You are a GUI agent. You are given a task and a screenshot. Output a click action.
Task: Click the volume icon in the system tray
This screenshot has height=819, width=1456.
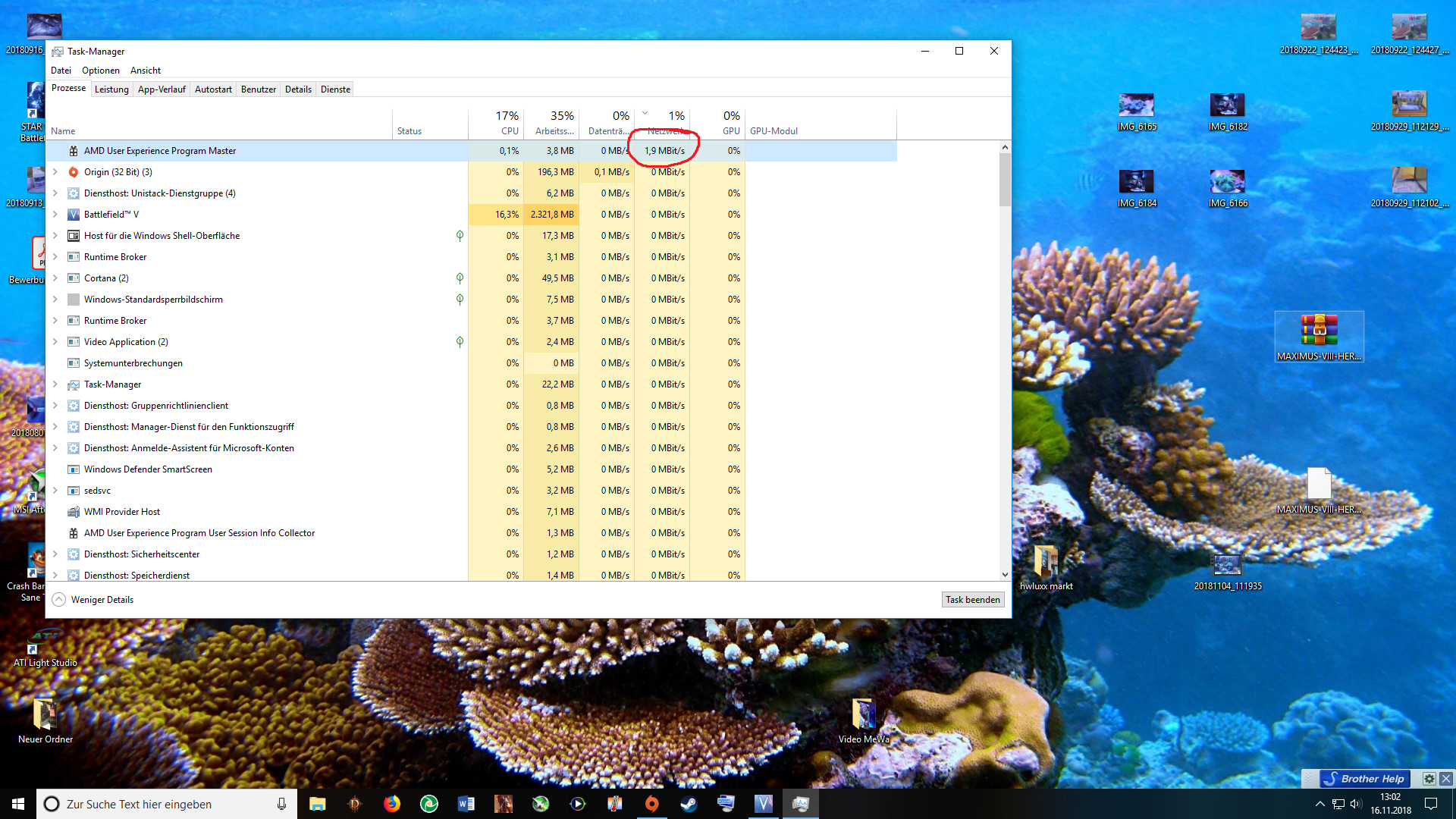[x=1356, y=804]
